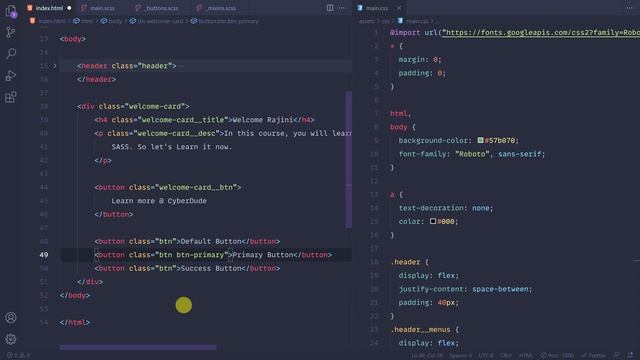The image size is (640, 360).
Task: Click the 'Learn more @ CyberDude' text
Action: click(159, 201)
